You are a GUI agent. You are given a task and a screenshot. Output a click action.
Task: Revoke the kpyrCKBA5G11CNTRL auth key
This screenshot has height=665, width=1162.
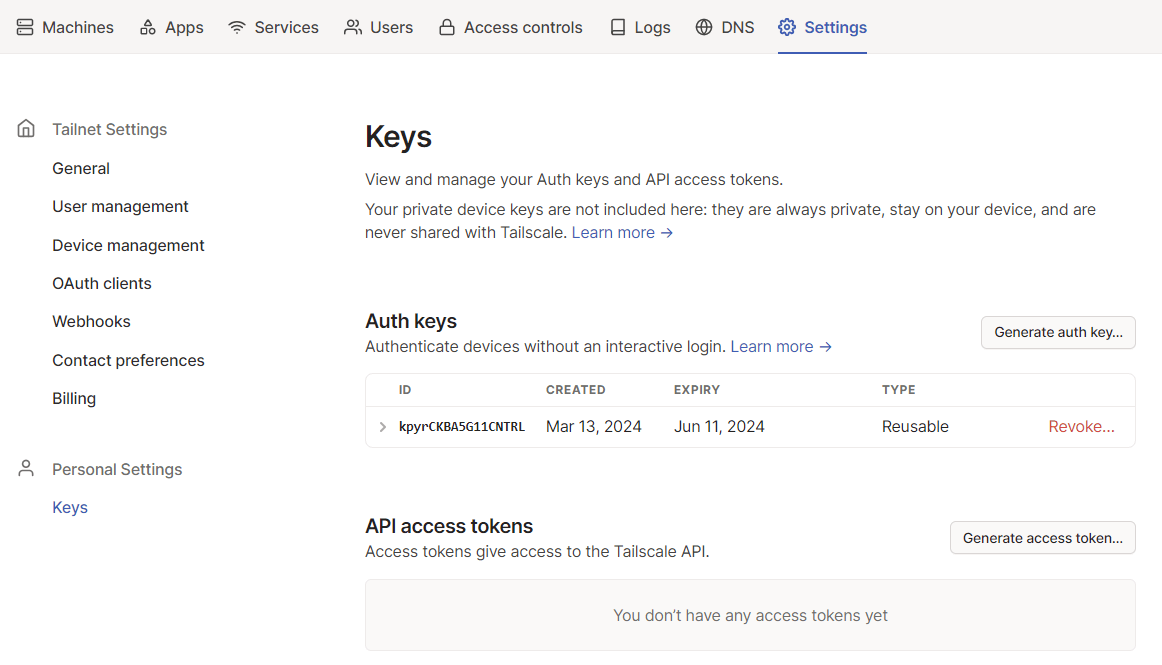pyautogui.click(x=1081, y=427)
